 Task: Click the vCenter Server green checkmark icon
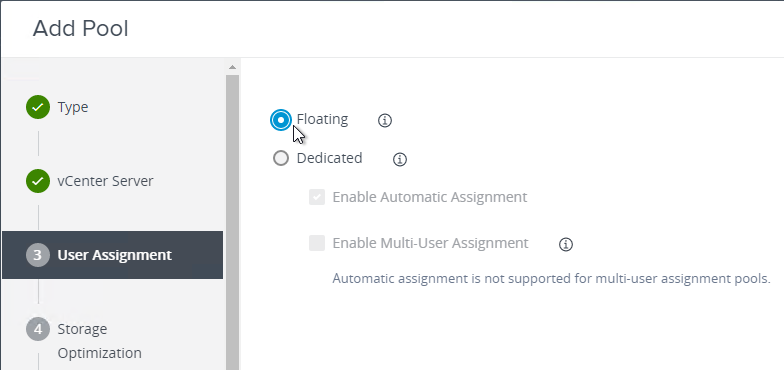tap(38, 181)
